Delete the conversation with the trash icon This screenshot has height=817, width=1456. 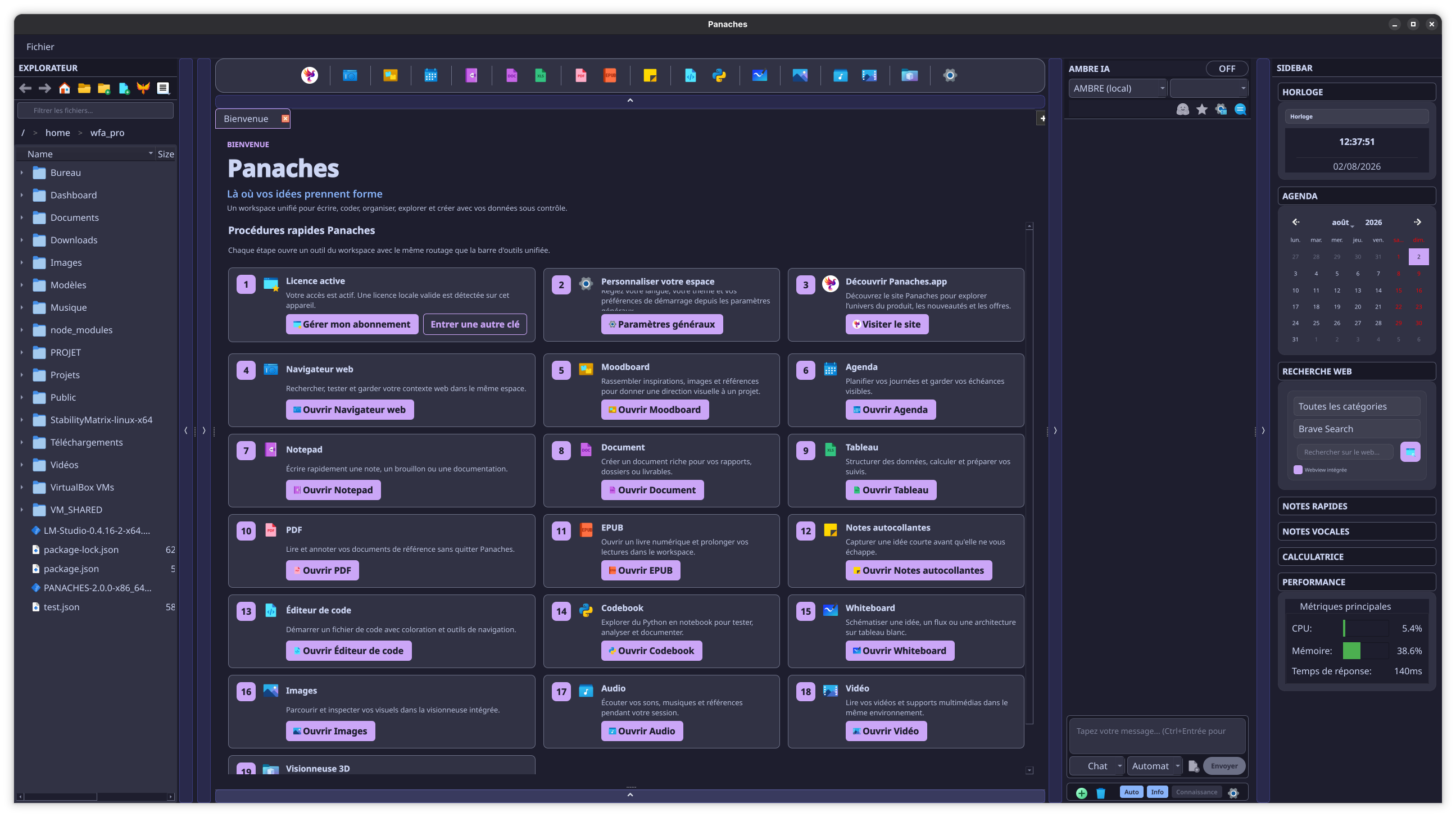click(x=1100, y=793)
